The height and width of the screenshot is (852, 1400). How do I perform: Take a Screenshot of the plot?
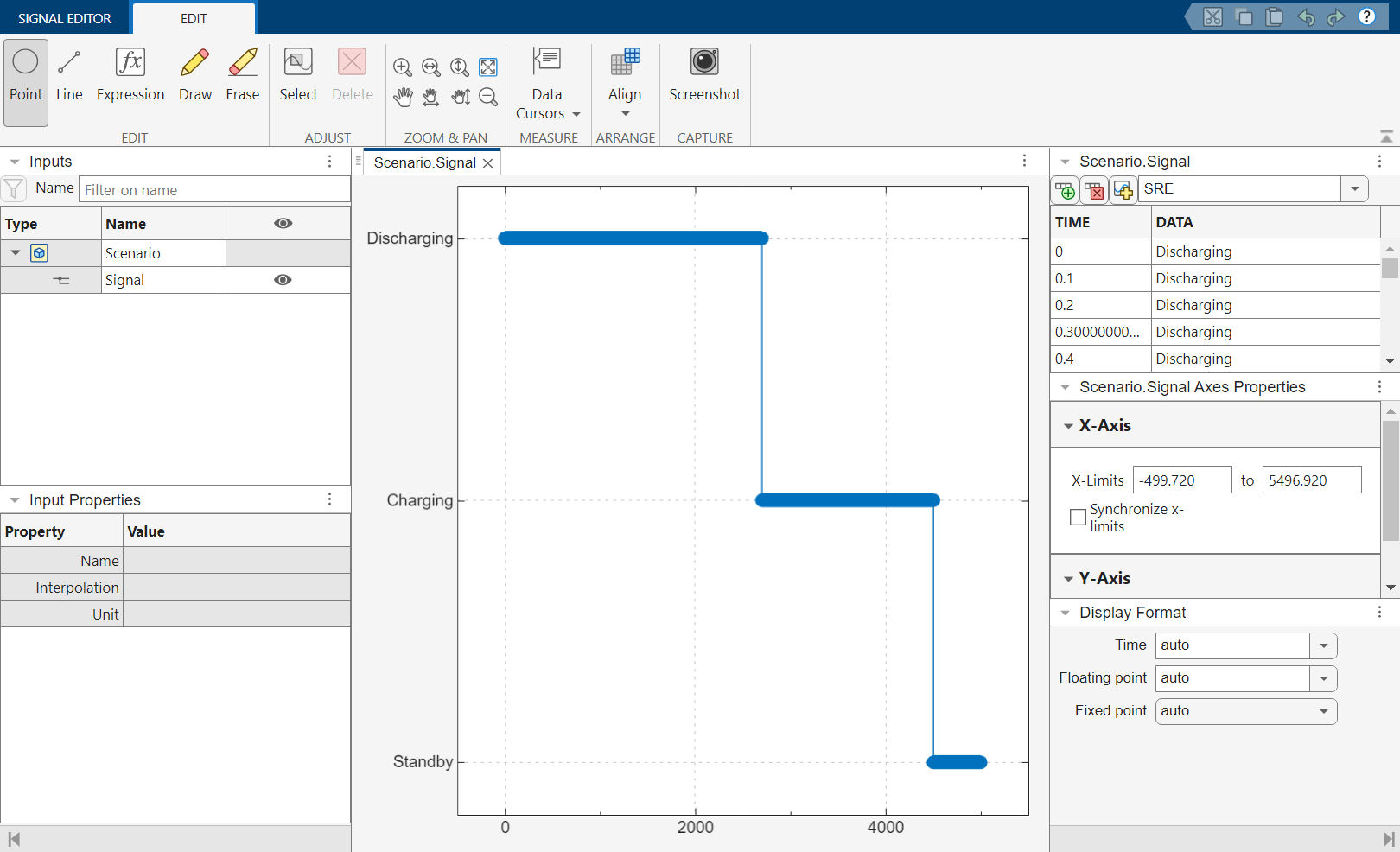[x=704, y=77]
